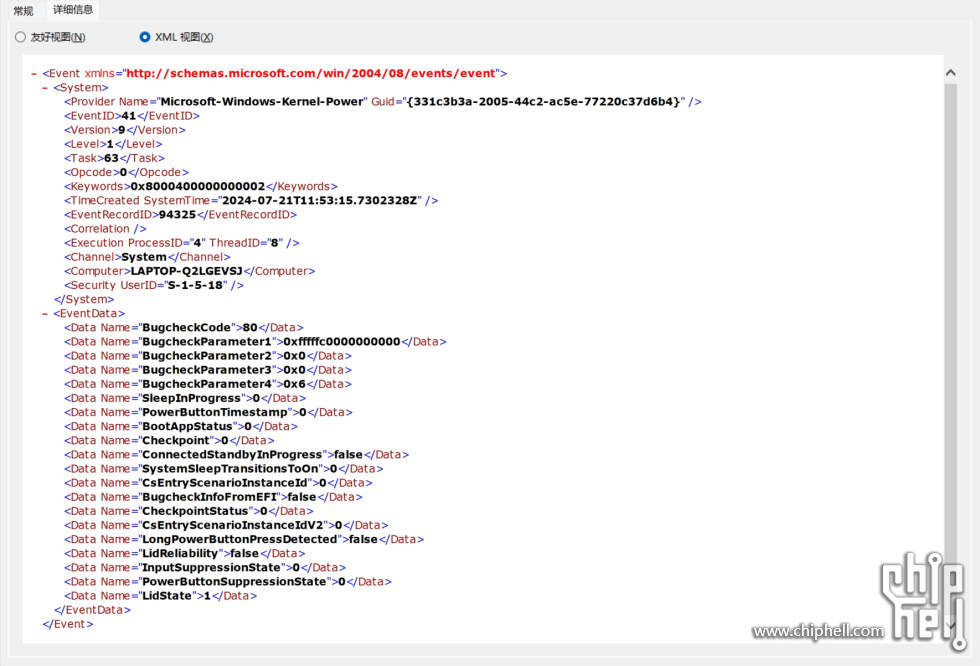Click the closing EventData tag
This screenshot has width=980, height=666.
(92, 610)
